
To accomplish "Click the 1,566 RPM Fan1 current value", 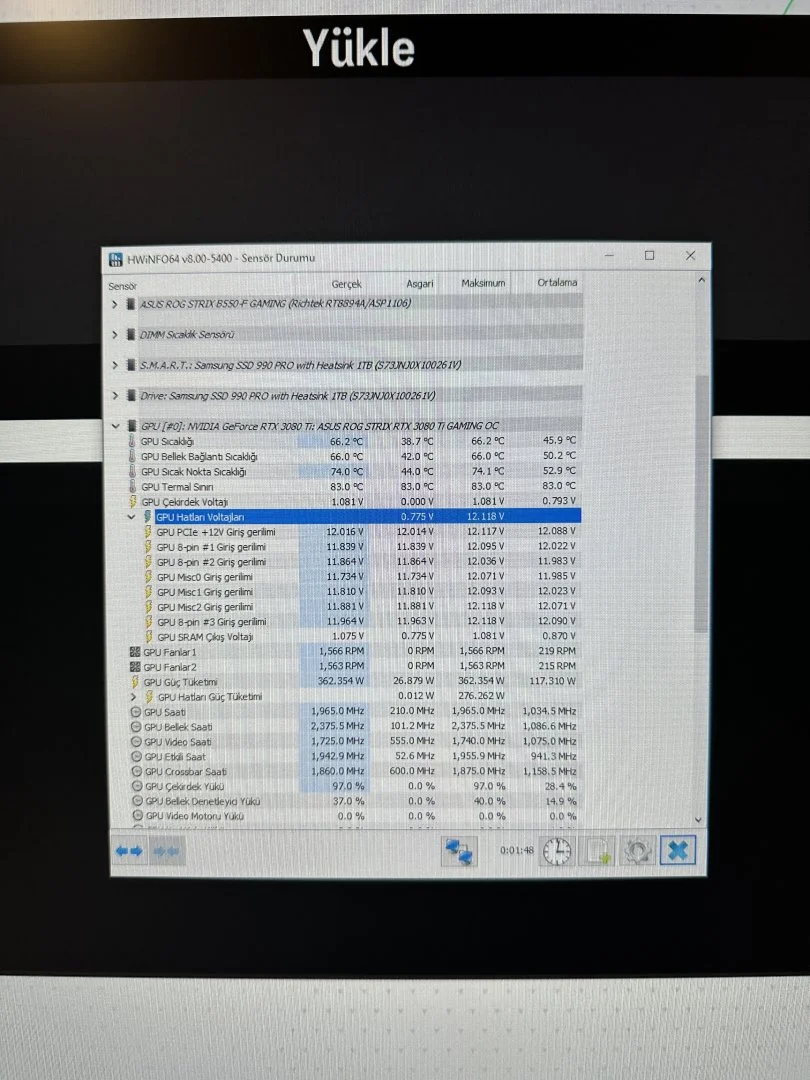I will (x=342, y=652).
